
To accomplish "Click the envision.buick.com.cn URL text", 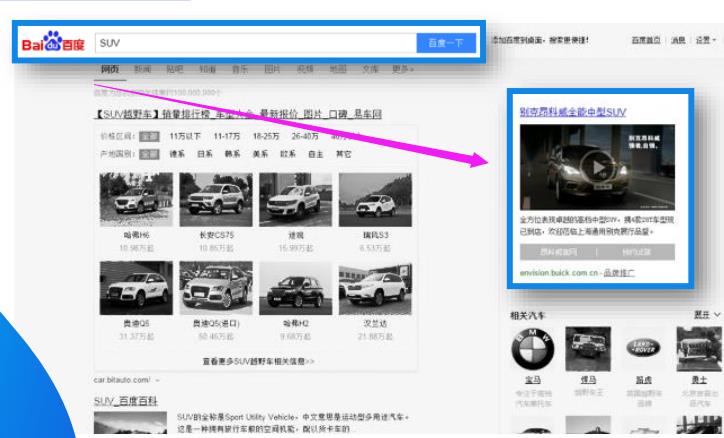I will click(x=560, y=273).
